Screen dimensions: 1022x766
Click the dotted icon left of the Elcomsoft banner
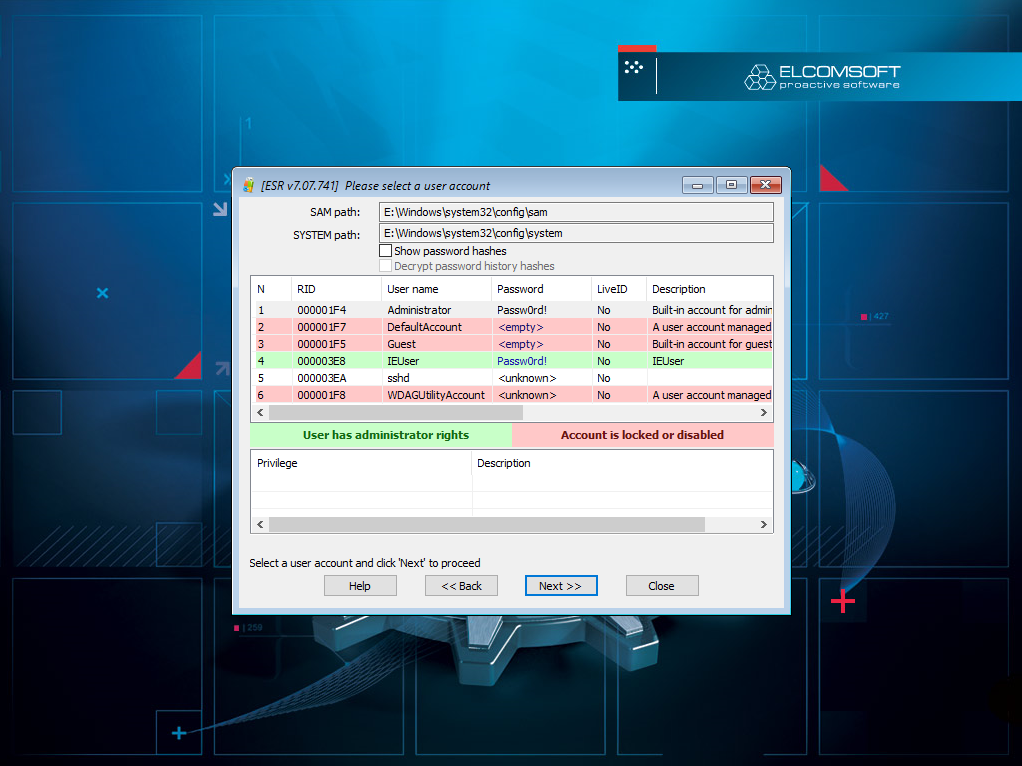634,66
